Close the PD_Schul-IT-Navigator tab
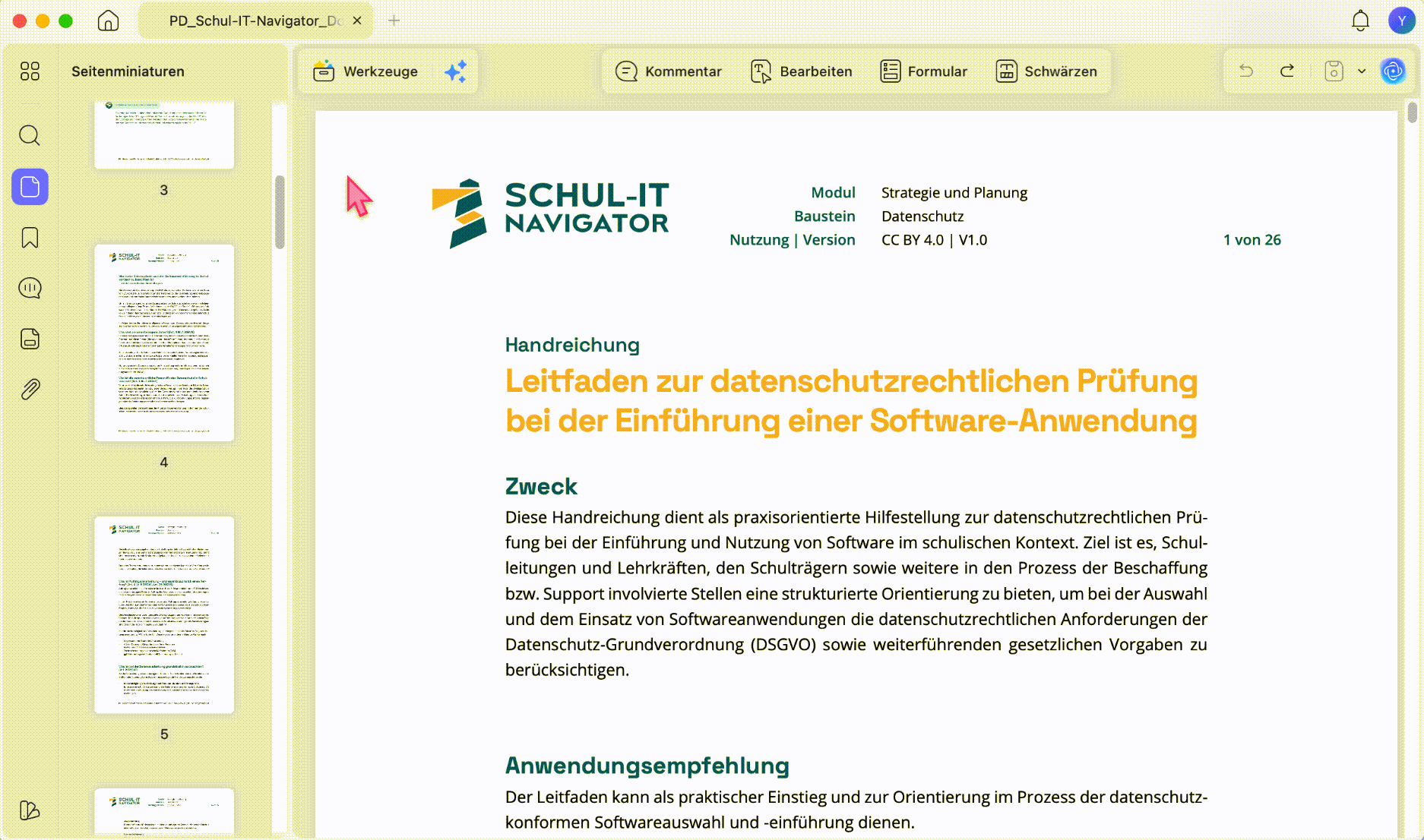Image resolution: width=1424 pixels, height=840 pixels. pyautogui.click(x=357, y=21)
